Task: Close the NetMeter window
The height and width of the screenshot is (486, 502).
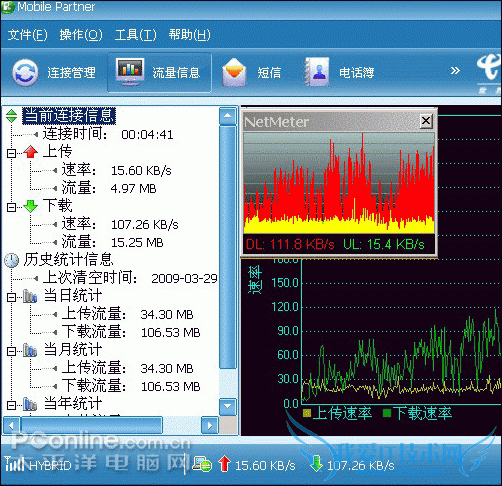Action: 426,121
